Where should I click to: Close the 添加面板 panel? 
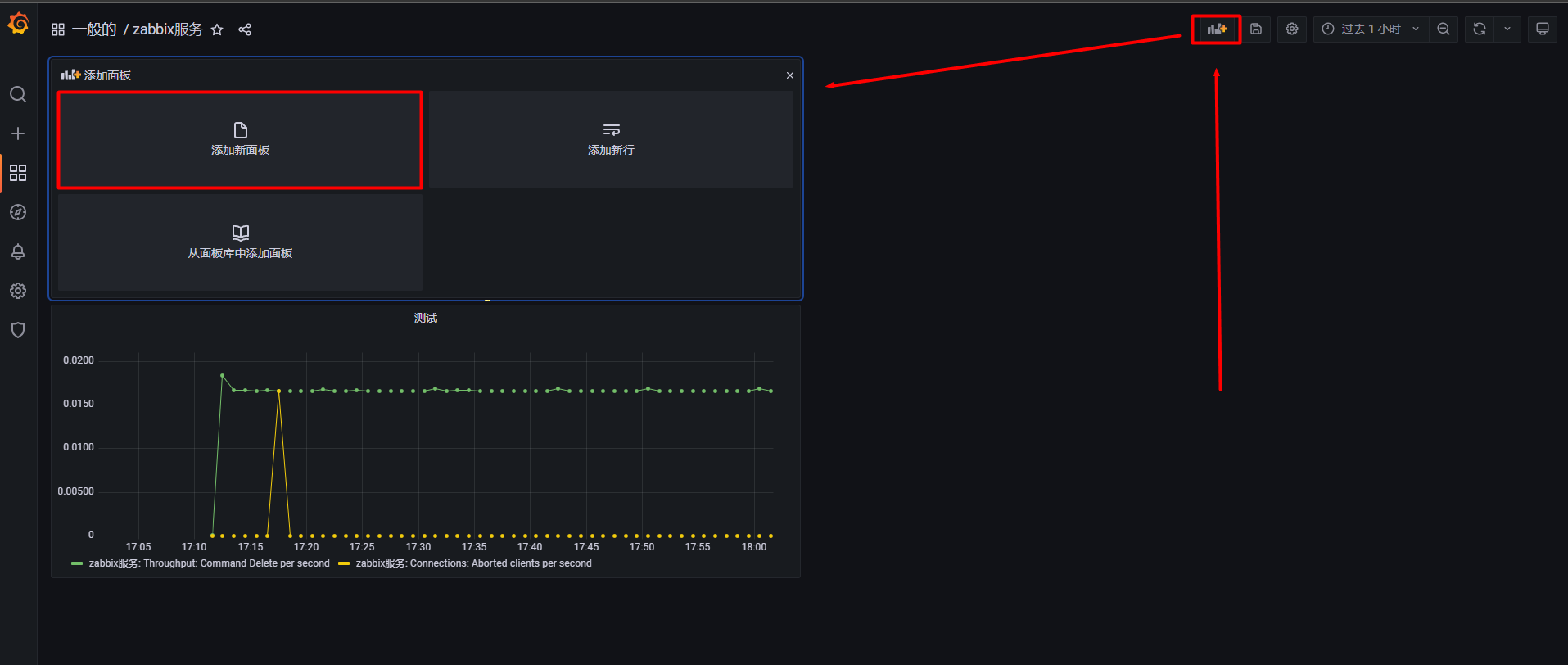pos(790,75)
